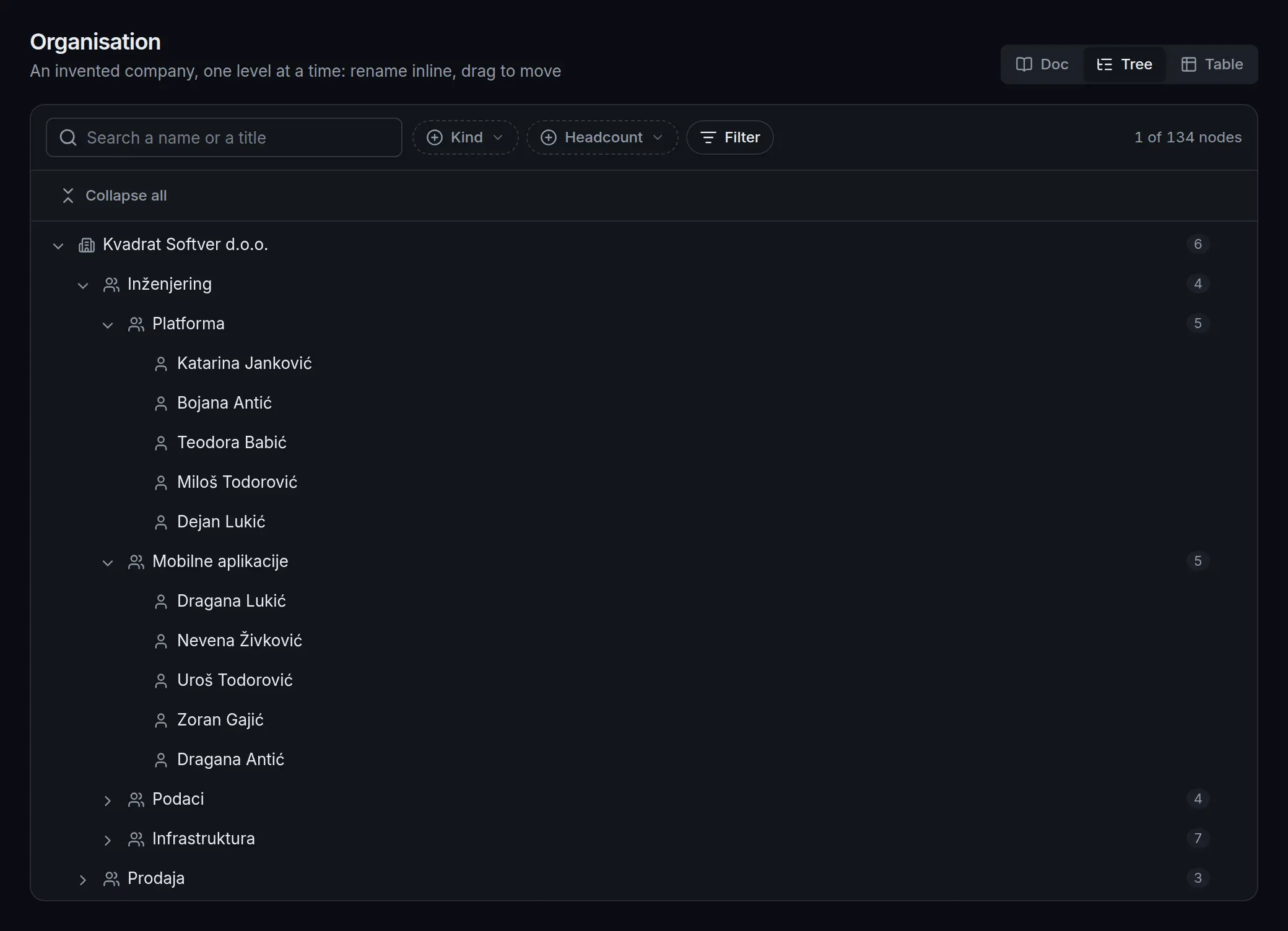Click person icon next to Katarina Janković
This screenshot has width=1288, height=931.
click(161, 364)
